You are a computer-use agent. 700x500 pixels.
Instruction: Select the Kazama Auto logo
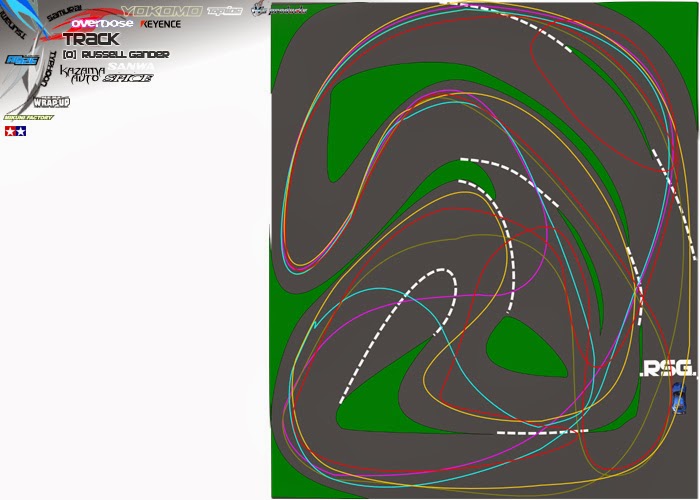pos(82,75)
